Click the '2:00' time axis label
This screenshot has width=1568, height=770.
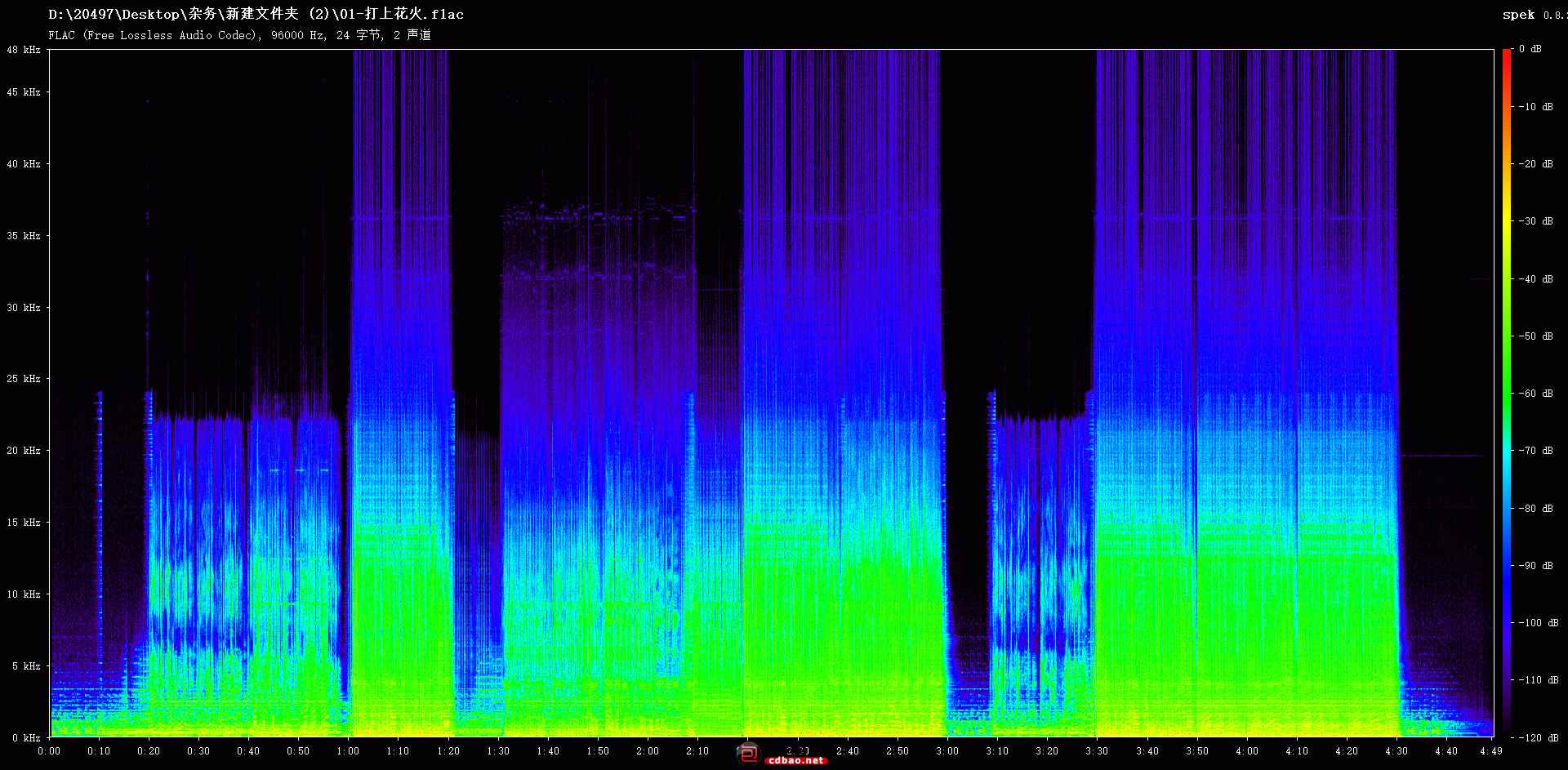[x=648, y=751]
